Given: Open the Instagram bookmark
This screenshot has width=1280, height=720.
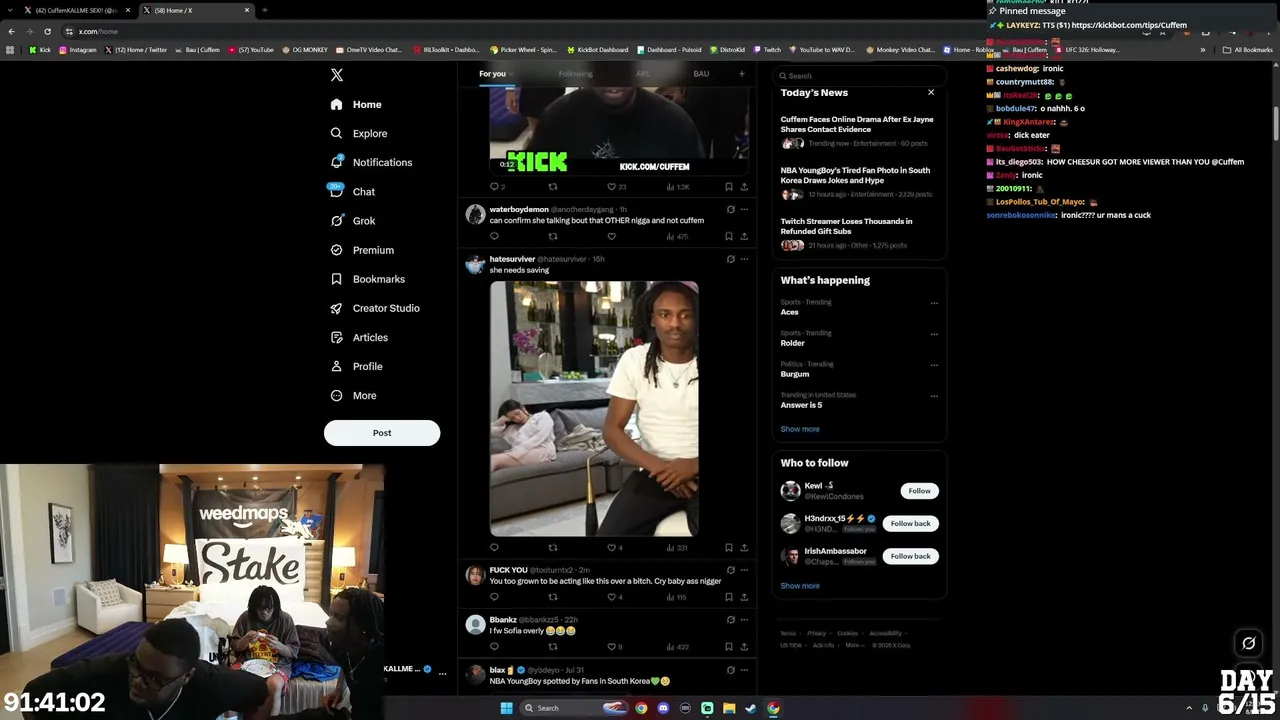Looking at the screenshot, I should tap(78, 50).
